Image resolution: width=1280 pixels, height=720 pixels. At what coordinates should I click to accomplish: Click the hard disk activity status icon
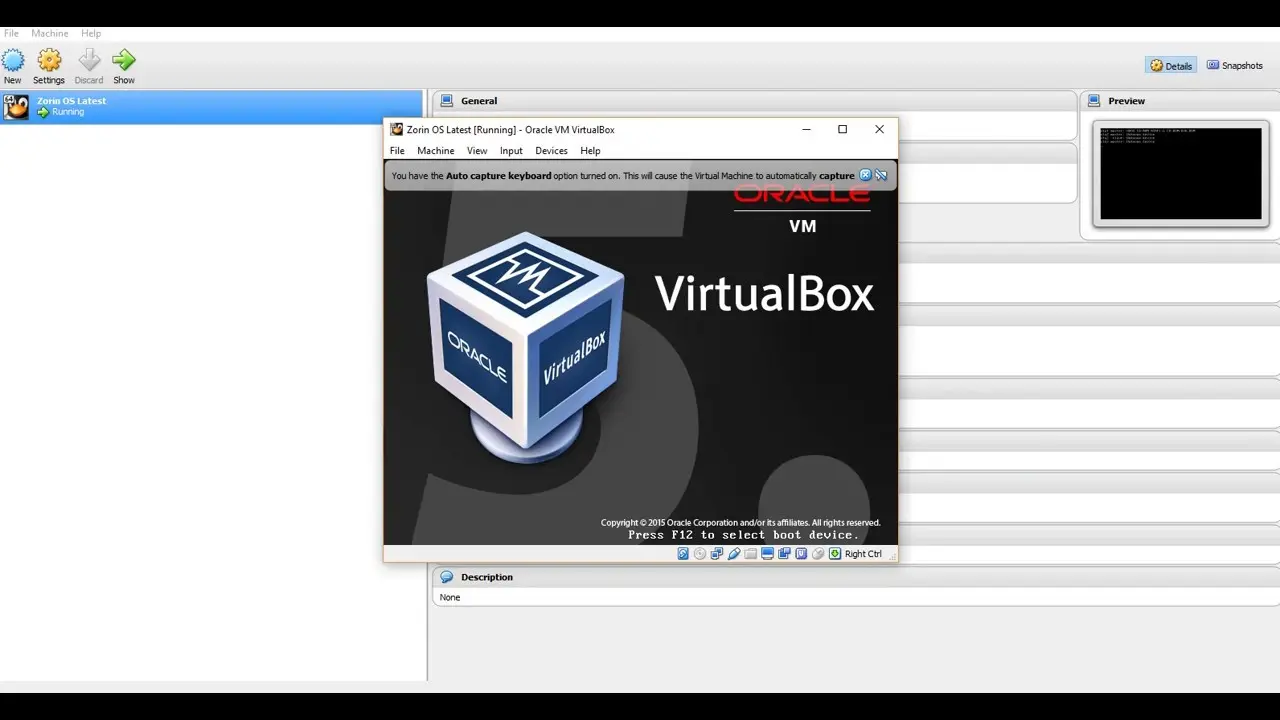pyautogui.click(x=684, y=554)
